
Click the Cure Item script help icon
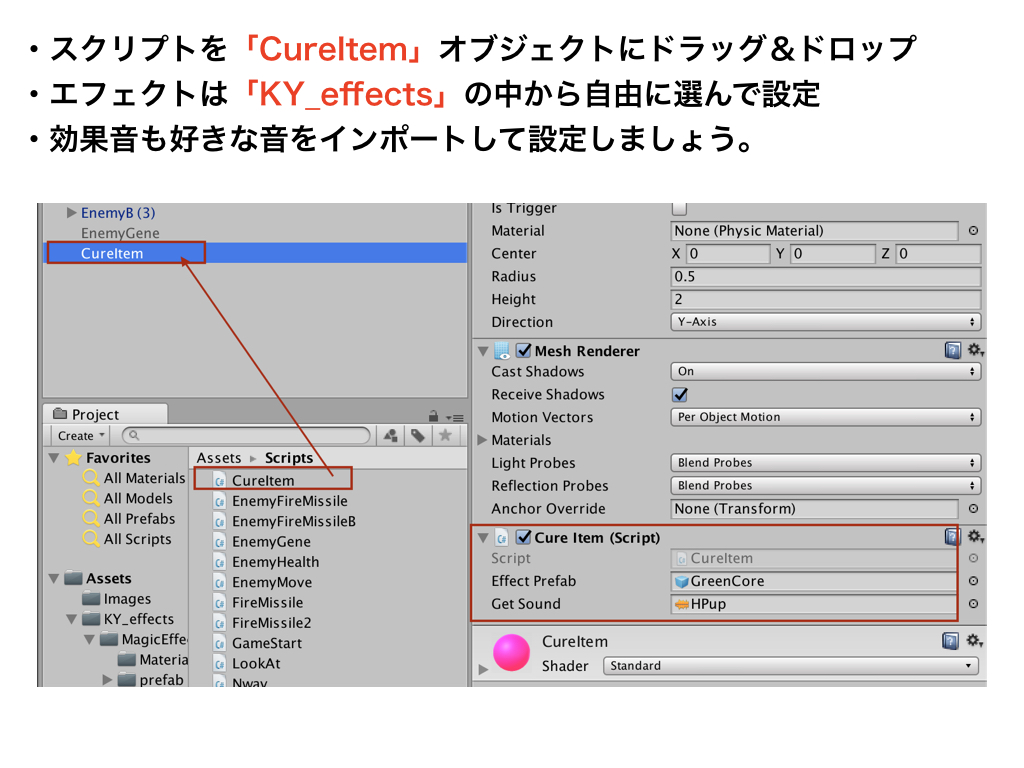pyautogui.click(x=953, y=537)
